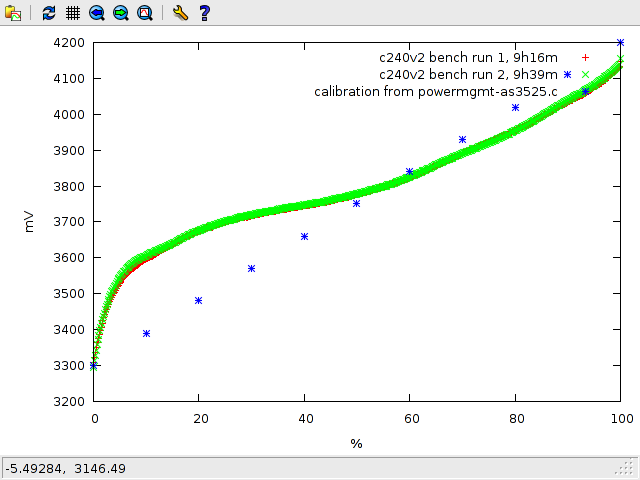Viewport: 640px width, 480px height.
Task: Click the blue calibration point at 20%
Action: coord(198,300)
